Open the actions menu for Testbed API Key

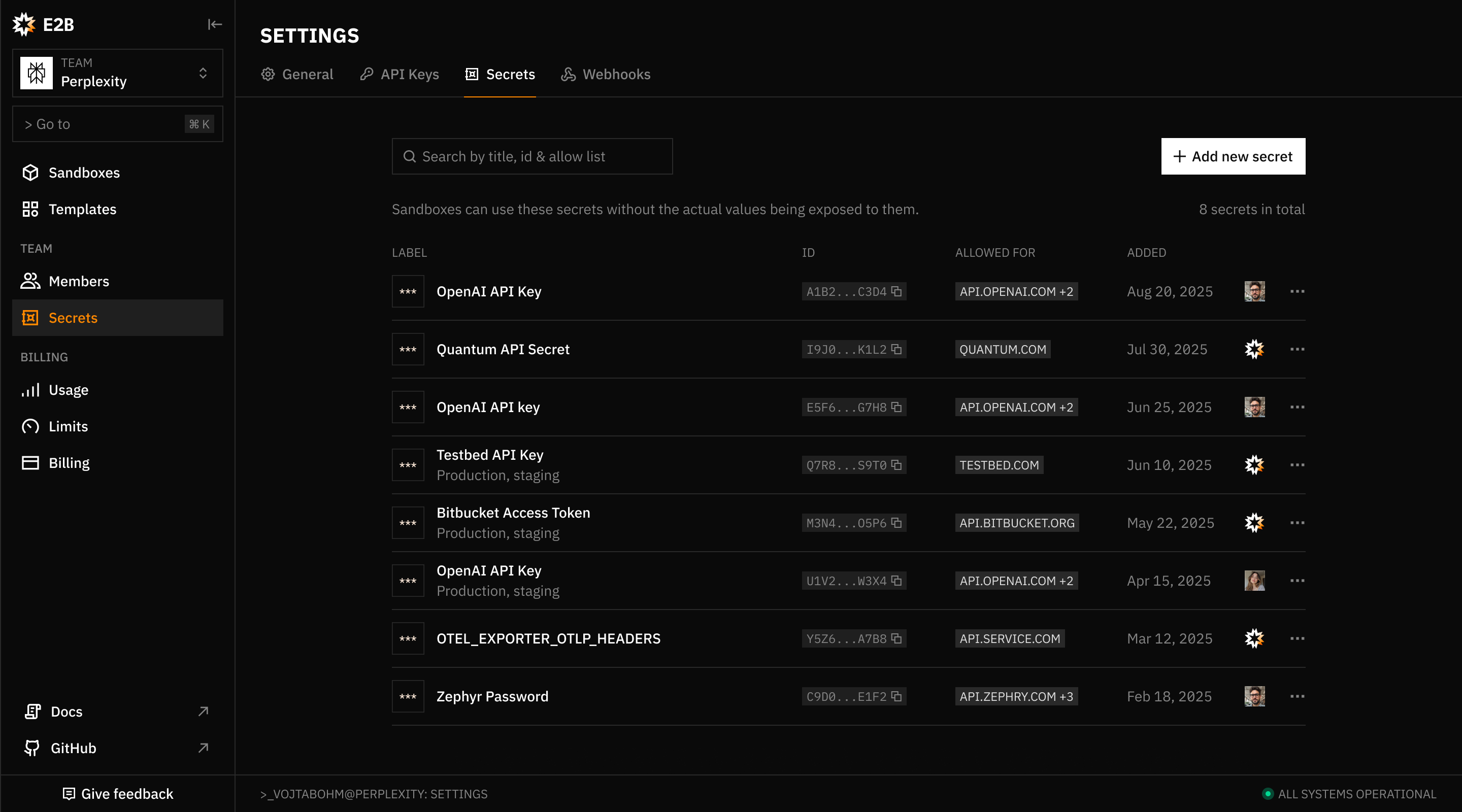click(1298, 465)
